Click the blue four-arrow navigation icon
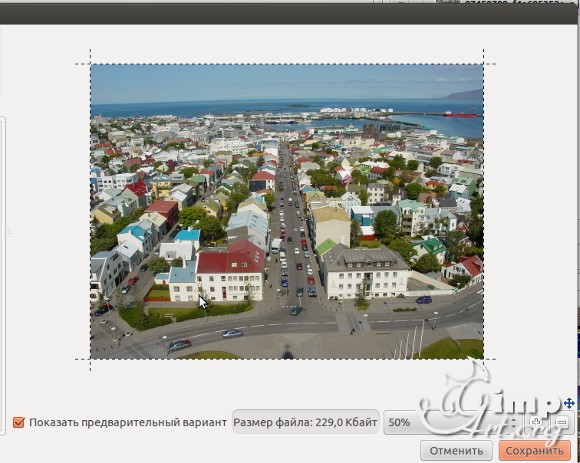 (569, 403)
